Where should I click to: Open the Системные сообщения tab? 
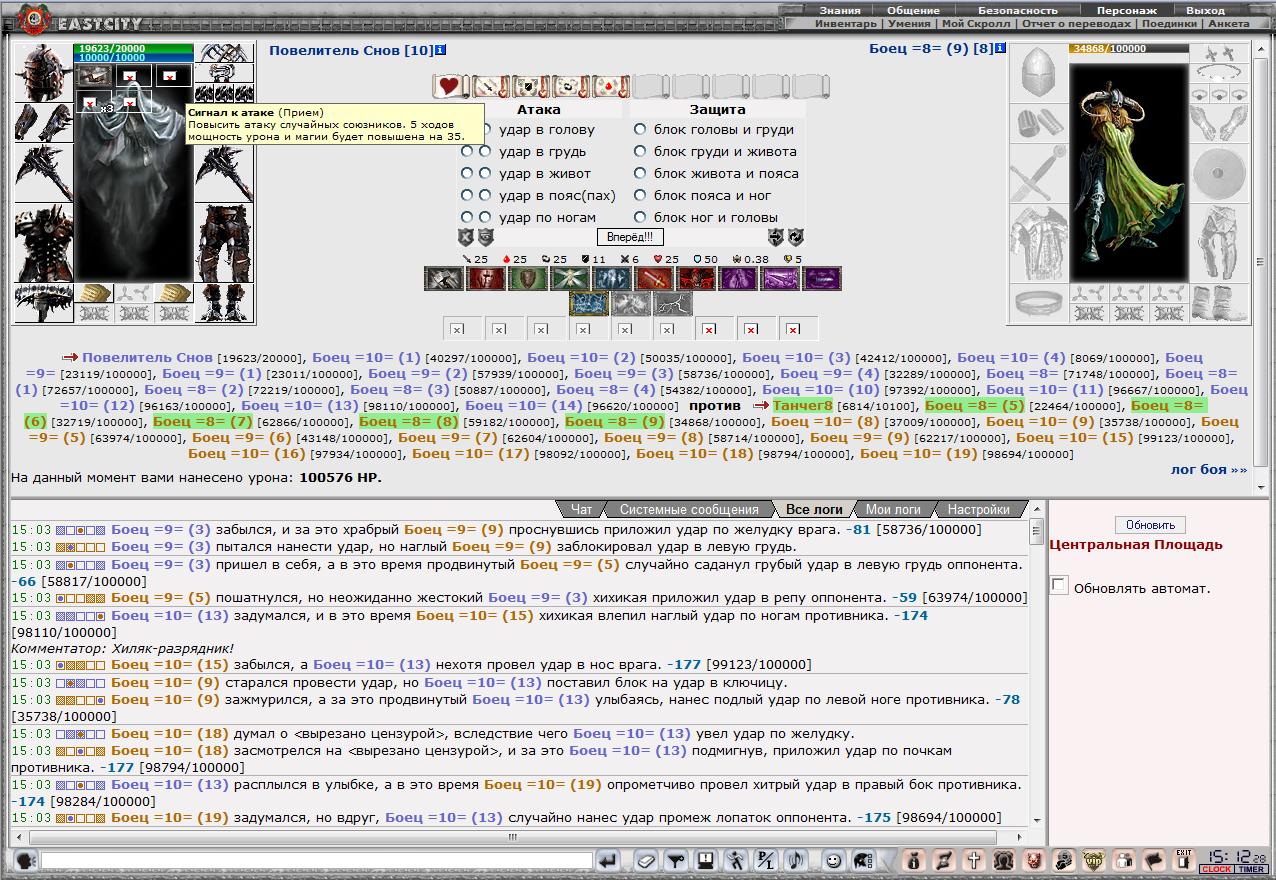(x=689, y=509)
